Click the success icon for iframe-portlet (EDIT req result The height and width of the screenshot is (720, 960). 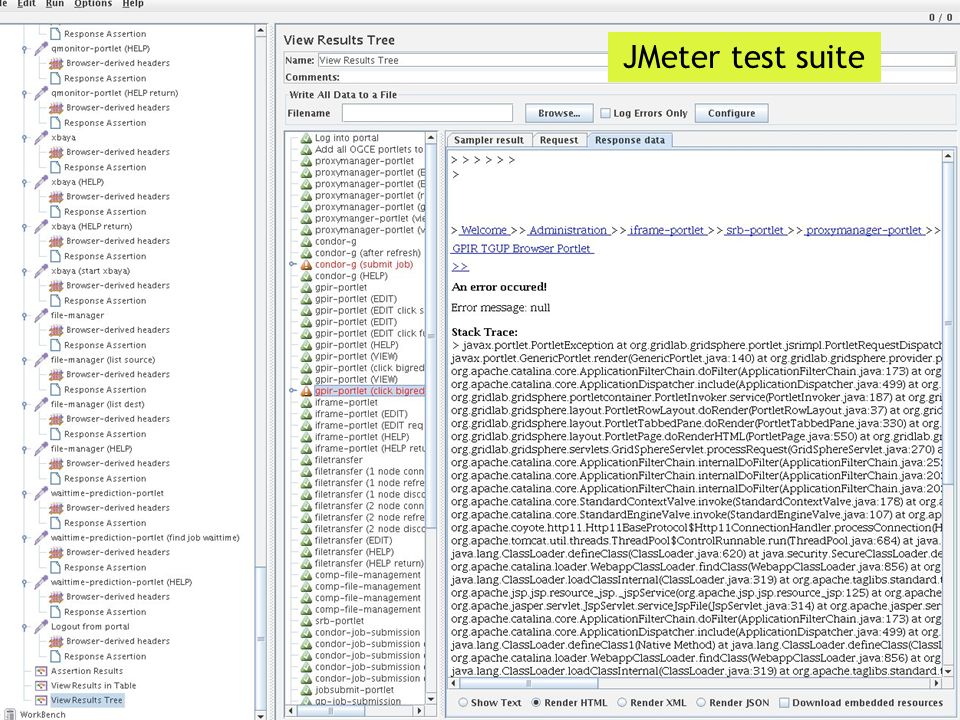click(306, 426)
